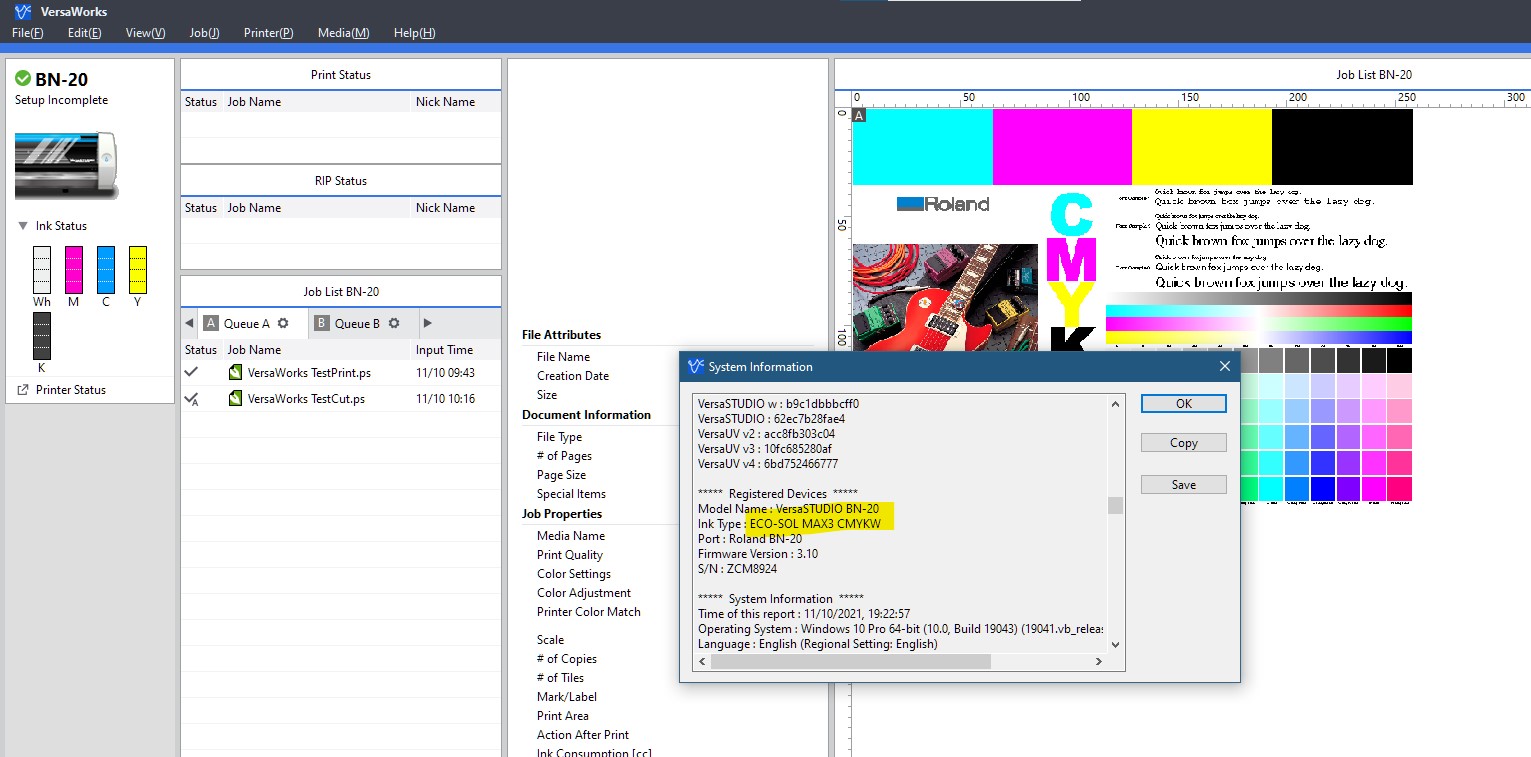Click the black ink level indicator
The height and width of the screenshot is (757, 1531).
click(42, 336)
